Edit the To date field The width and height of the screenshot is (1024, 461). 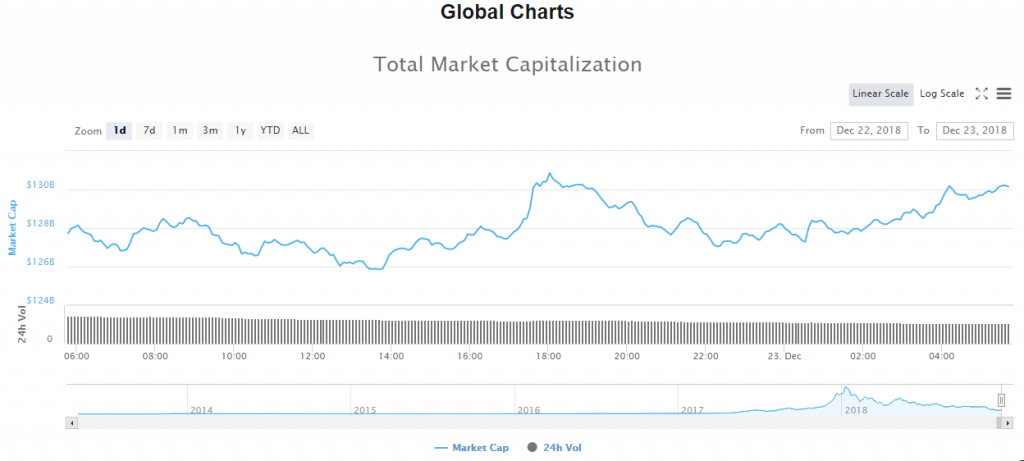click(x=974, y=131)
